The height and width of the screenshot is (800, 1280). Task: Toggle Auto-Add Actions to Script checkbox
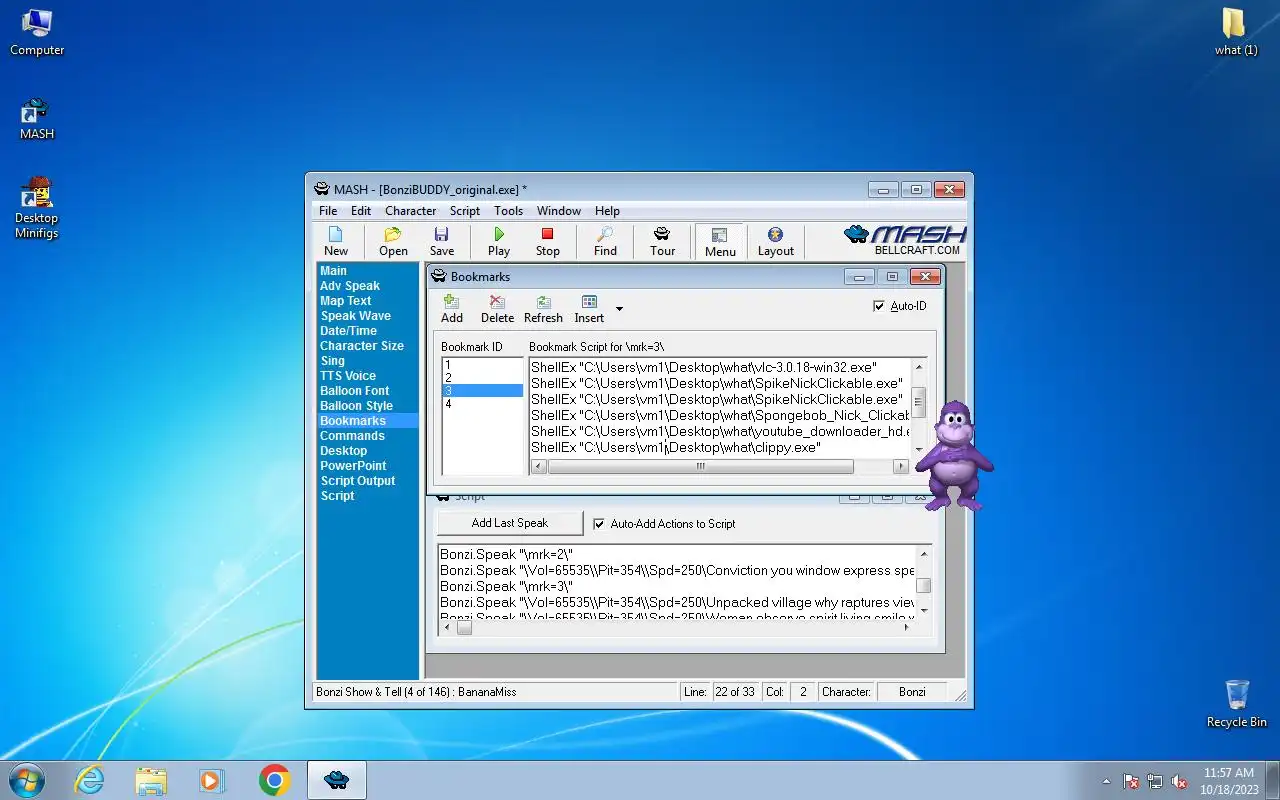(599, 524)
